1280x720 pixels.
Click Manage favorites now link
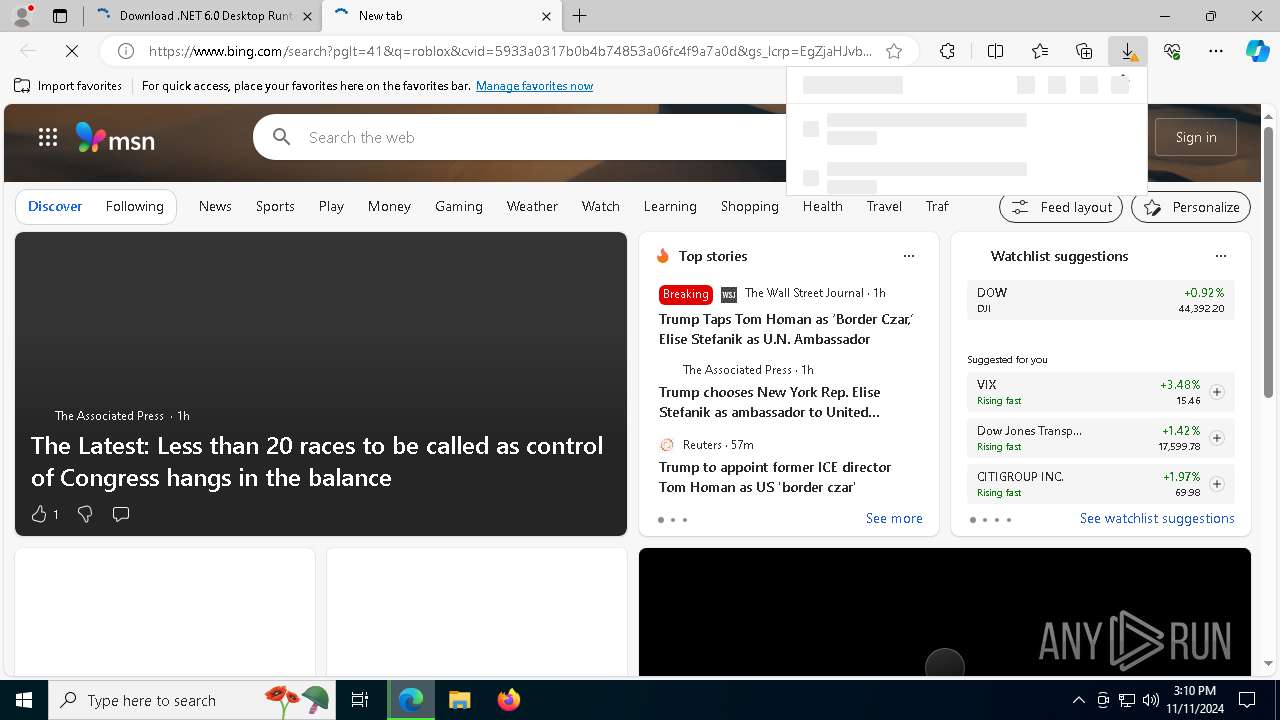coord(534,86)
